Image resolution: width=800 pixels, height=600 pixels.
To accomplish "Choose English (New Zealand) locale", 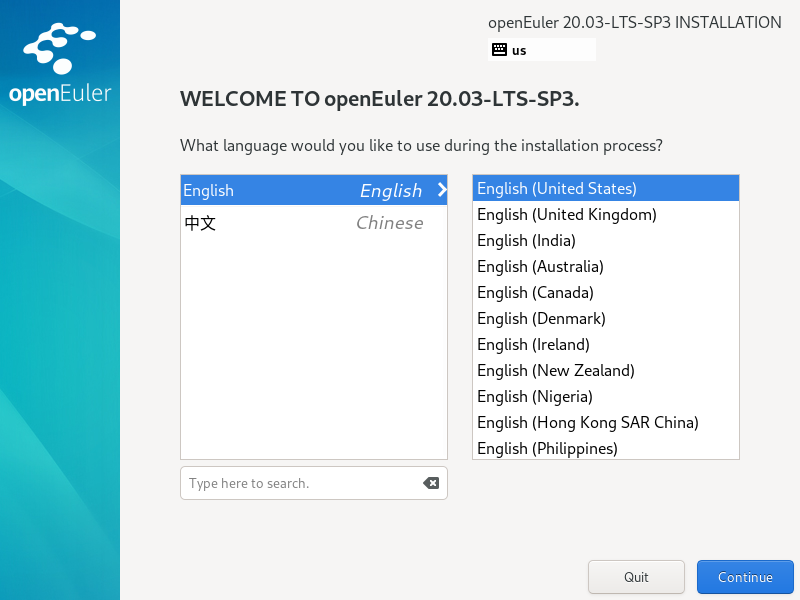I will 606,370.
